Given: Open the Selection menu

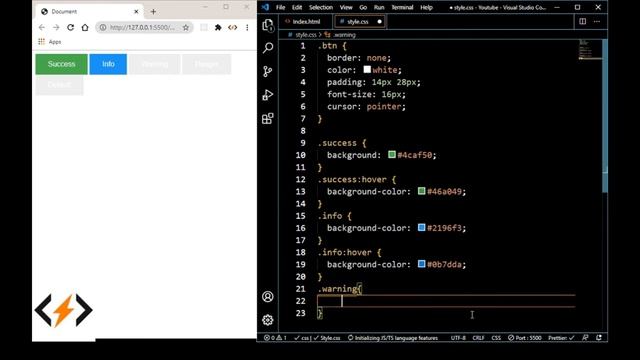Looking at the screenshot, I should click(321, 7).
